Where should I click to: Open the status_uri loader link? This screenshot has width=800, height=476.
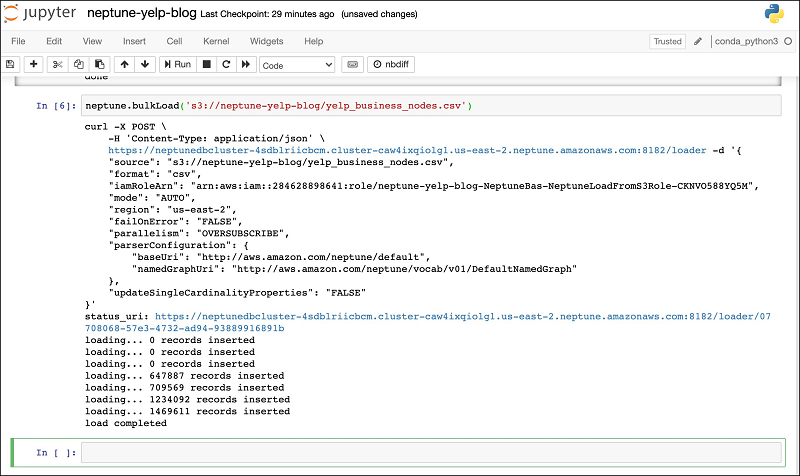coord(428,322)
